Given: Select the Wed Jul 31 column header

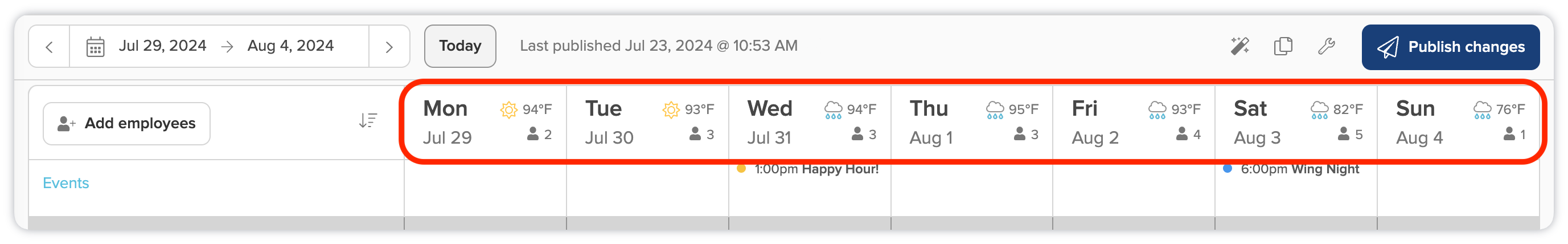Looking at the screenshot, I should tap(810, 122).
